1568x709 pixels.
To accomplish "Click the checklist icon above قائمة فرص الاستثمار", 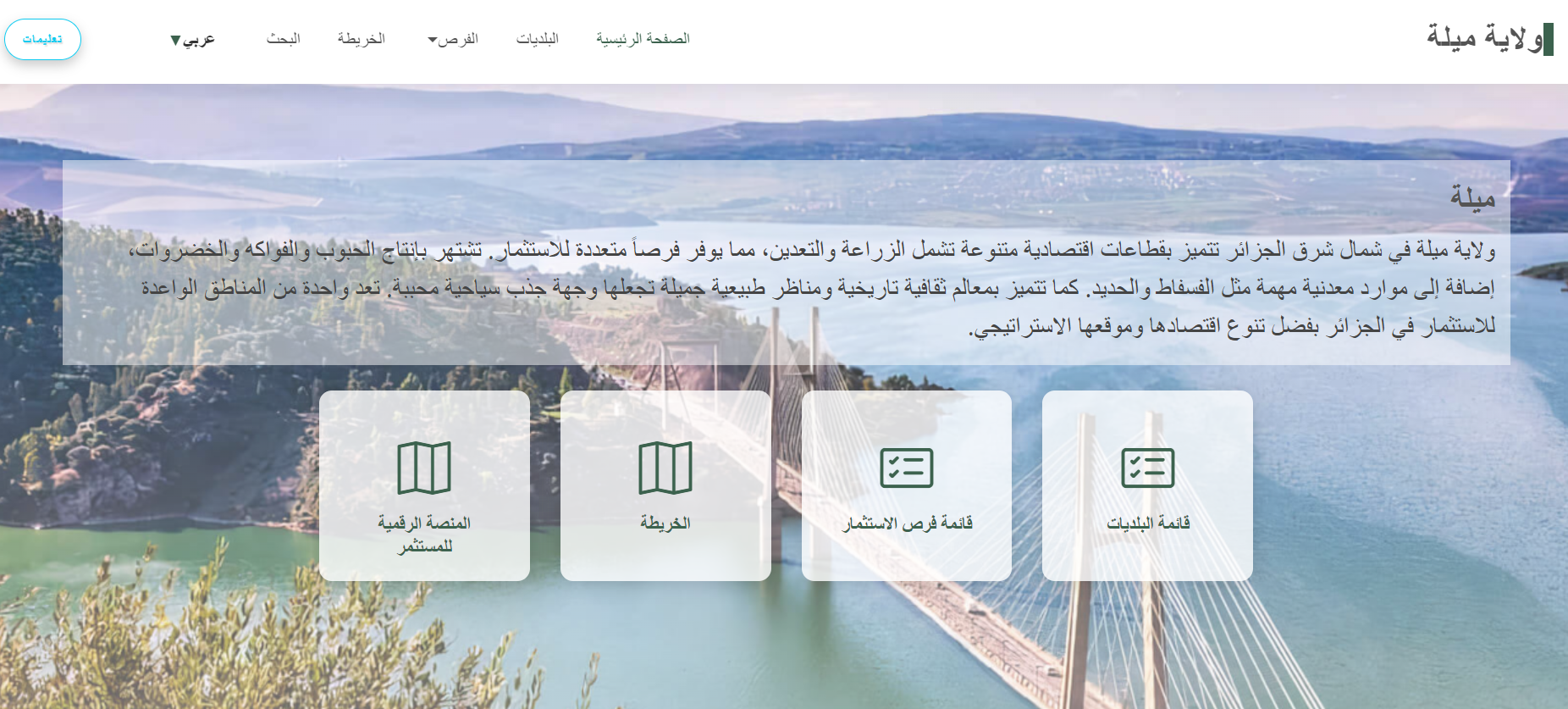I will 906,468.
